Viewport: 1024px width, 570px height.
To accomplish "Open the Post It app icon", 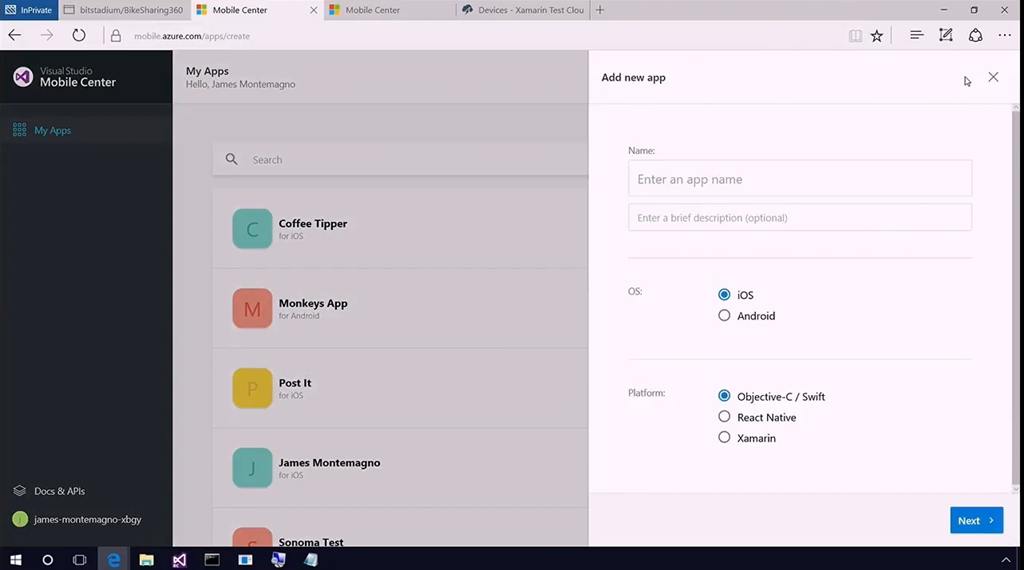I will (x=252, y=389).
